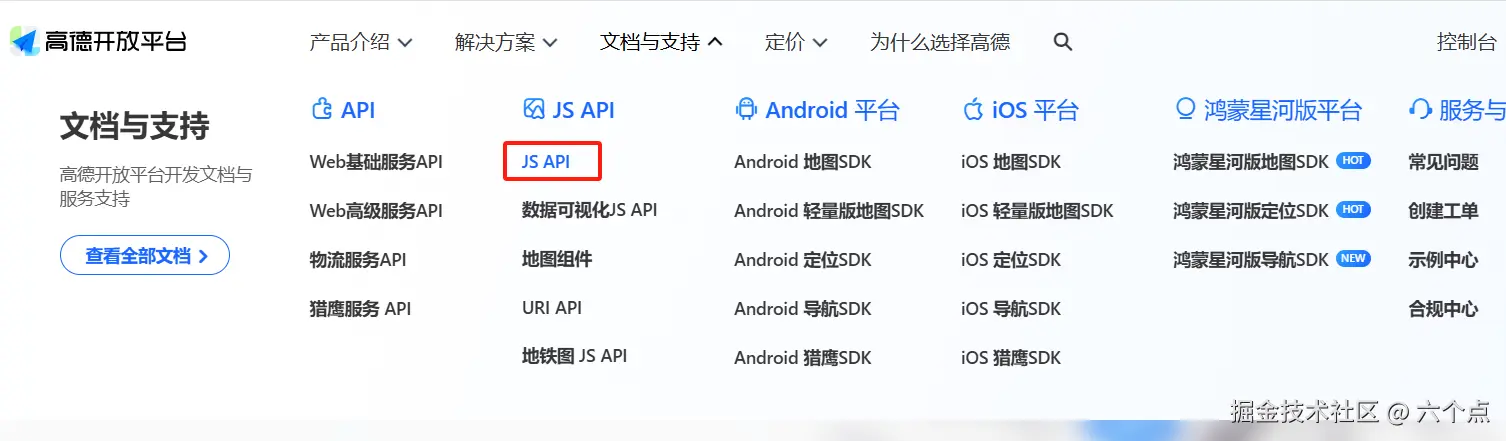Viewport: 1506px width, 441px height.
Task: Click the API column heading text
Action: pos(358,110)
